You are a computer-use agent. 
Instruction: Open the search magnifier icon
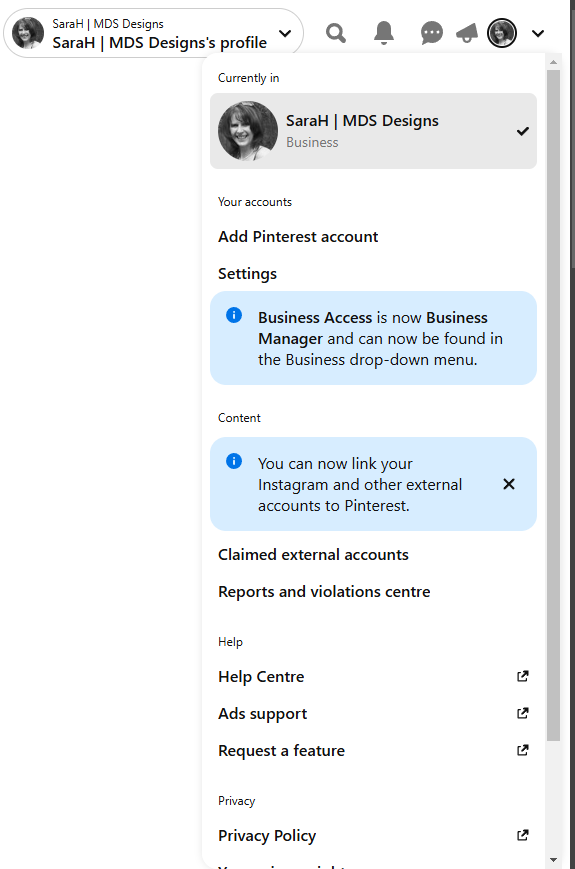[x=336, y=33]
